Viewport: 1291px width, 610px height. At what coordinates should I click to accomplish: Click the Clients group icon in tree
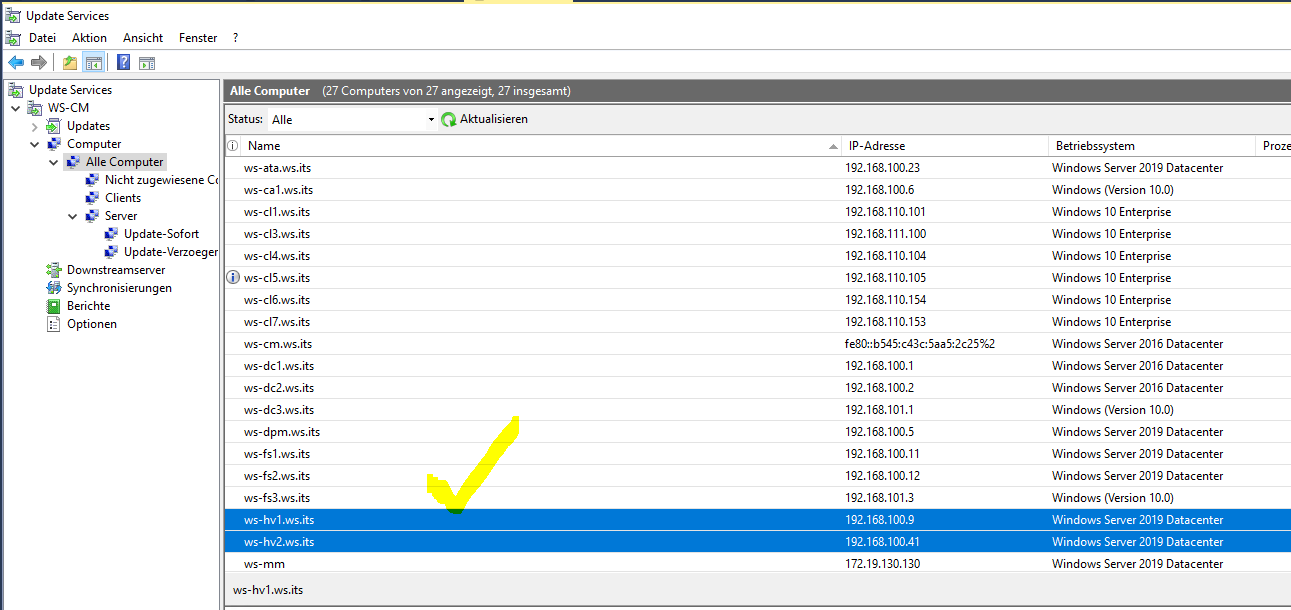tap(93, 198)
